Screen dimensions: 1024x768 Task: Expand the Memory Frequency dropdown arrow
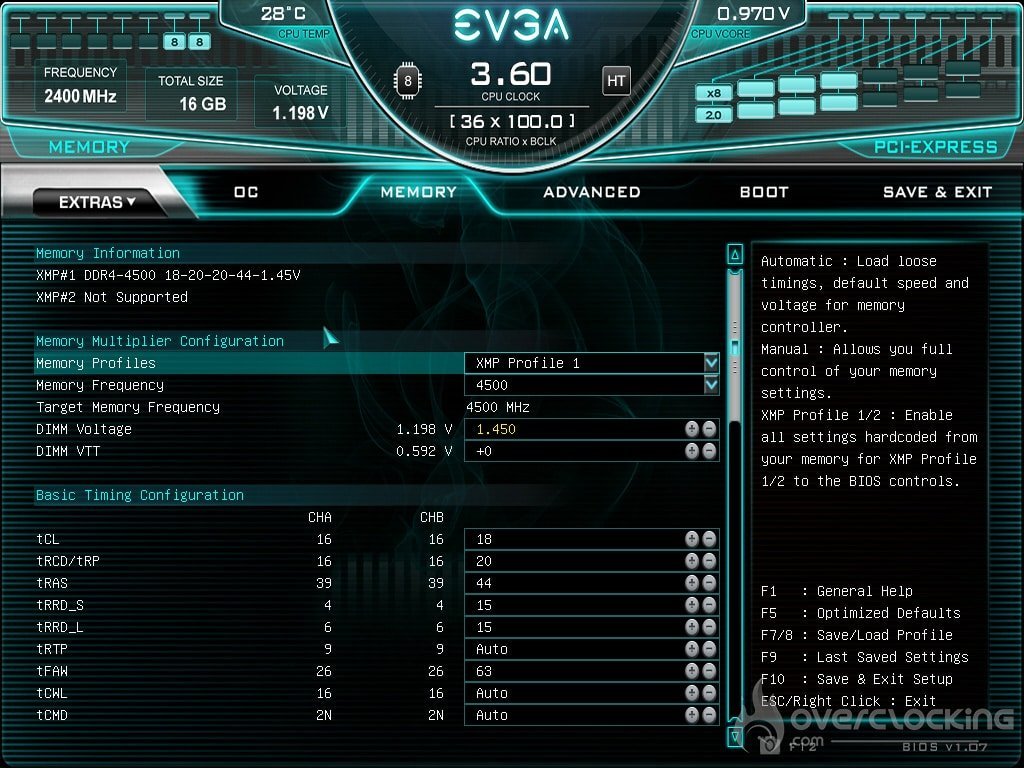(711, 385)
